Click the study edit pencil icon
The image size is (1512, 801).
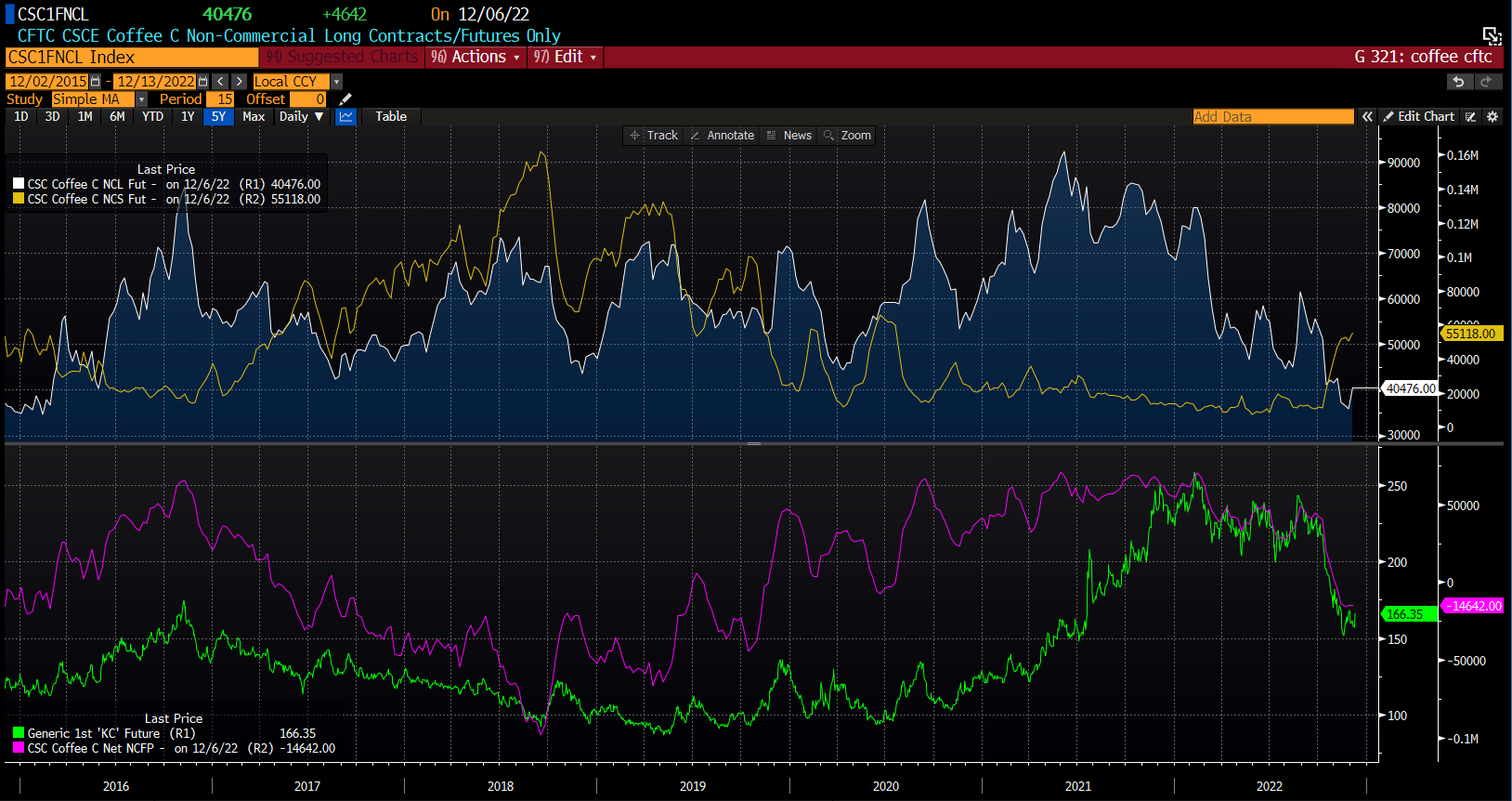click(x=345, y=99)
